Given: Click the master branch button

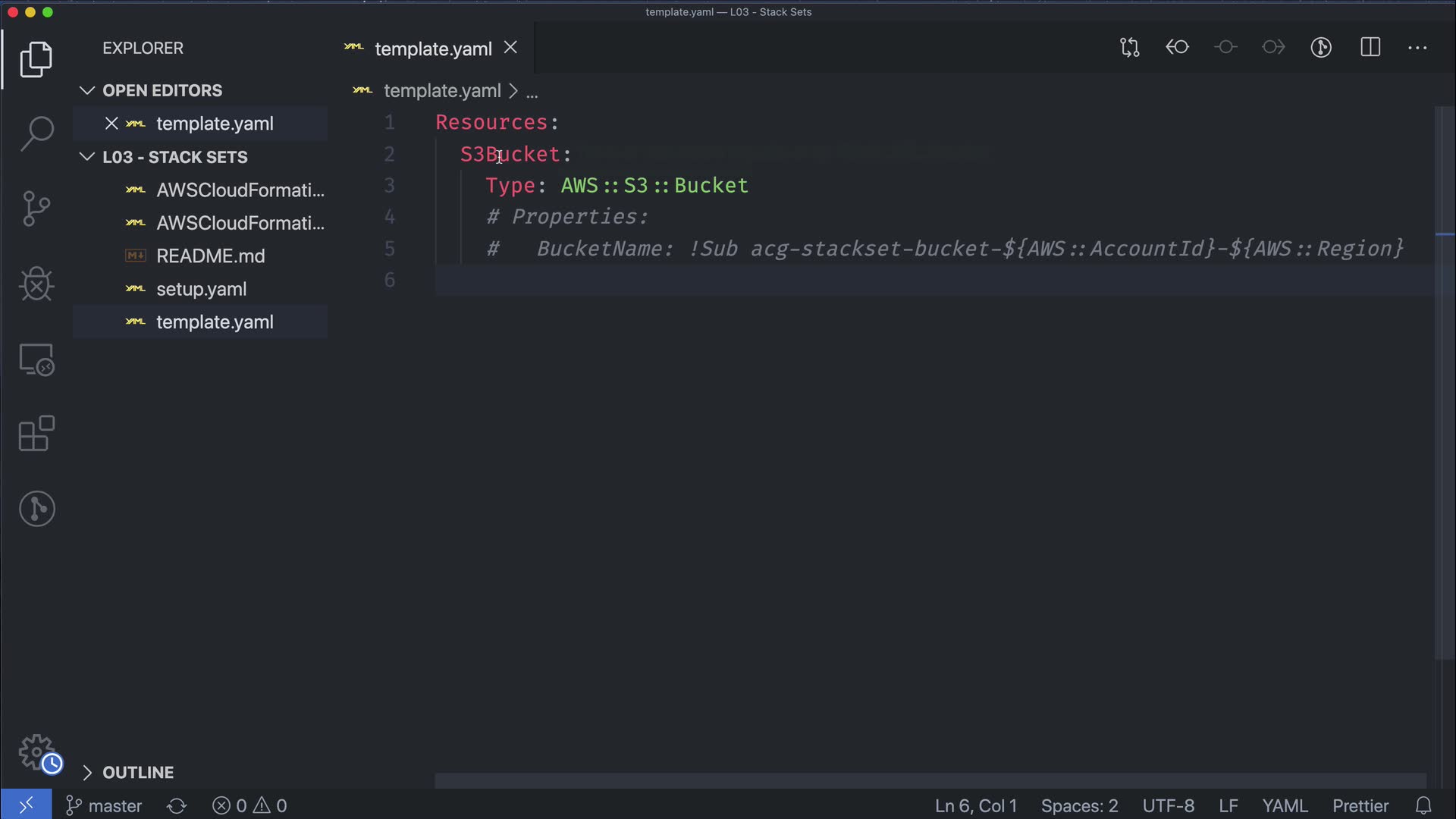Looking at the screenshot, I should tap(105, 805).
